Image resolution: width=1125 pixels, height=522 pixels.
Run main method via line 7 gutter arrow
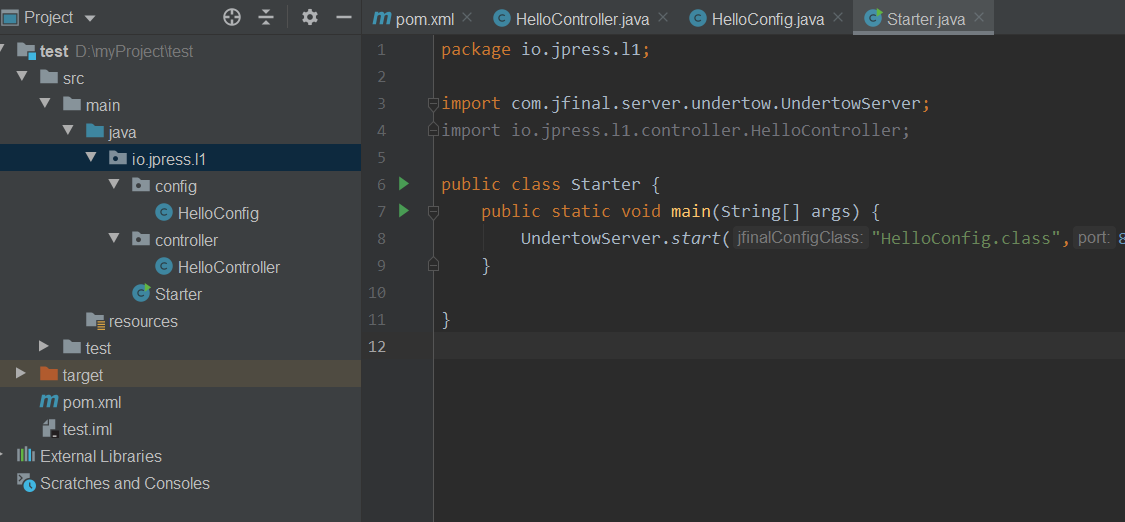(403, 211)
